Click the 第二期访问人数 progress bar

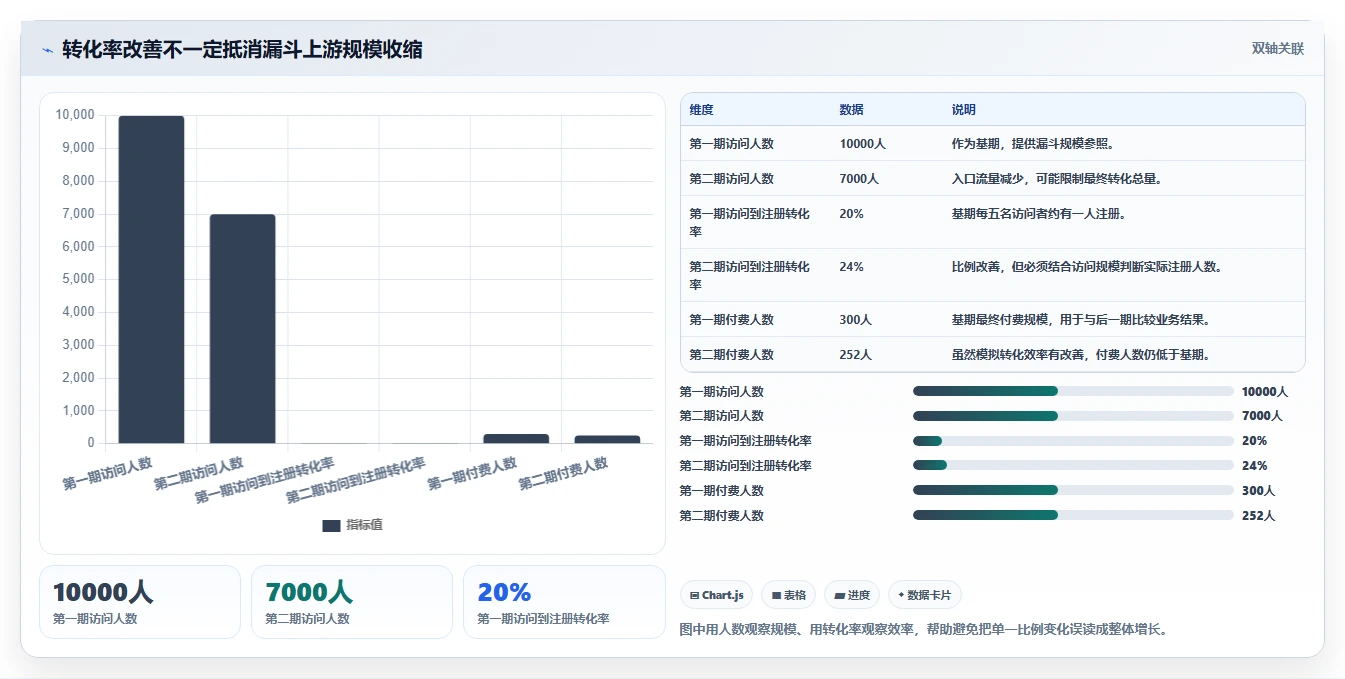coord(1073,415)
